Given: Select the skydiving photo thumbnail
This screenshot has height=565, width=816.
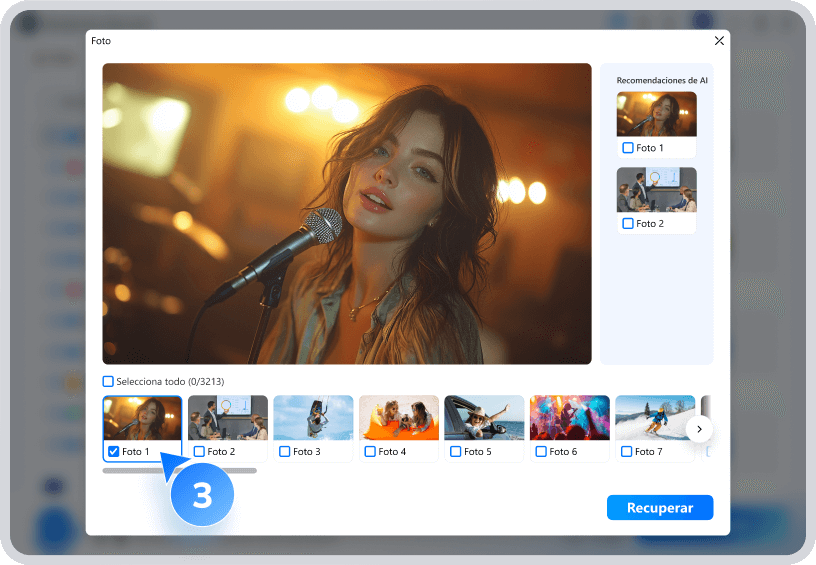Looking at the screenshot, I should click(x=313, y=418).
